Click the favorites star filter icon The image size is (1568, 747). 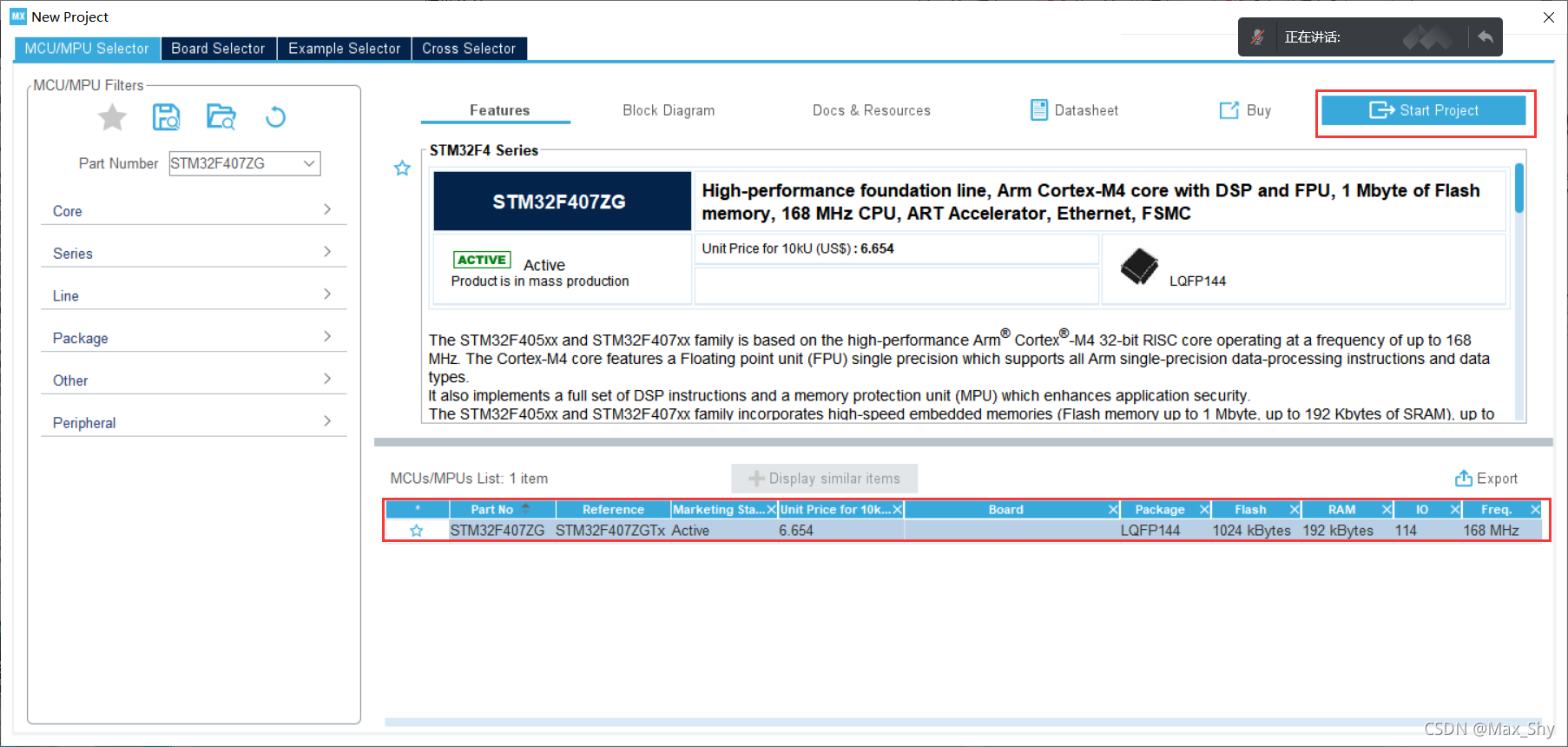[112, 116]
